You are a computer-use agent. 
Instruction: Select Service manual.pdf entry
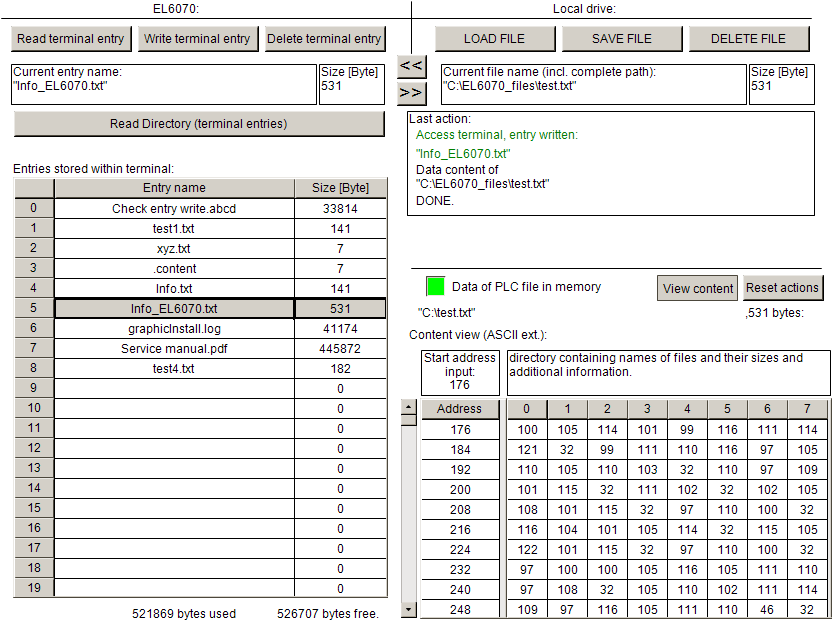click(174, 349)
